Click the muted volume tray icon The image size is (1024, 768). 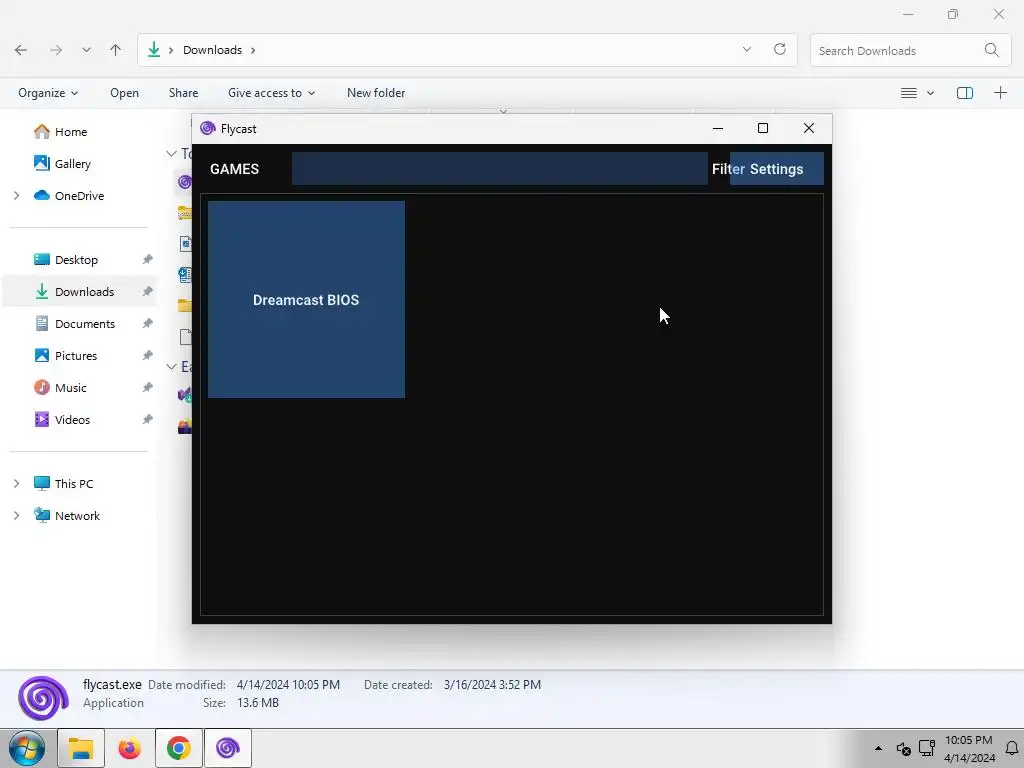coord(904,749)
